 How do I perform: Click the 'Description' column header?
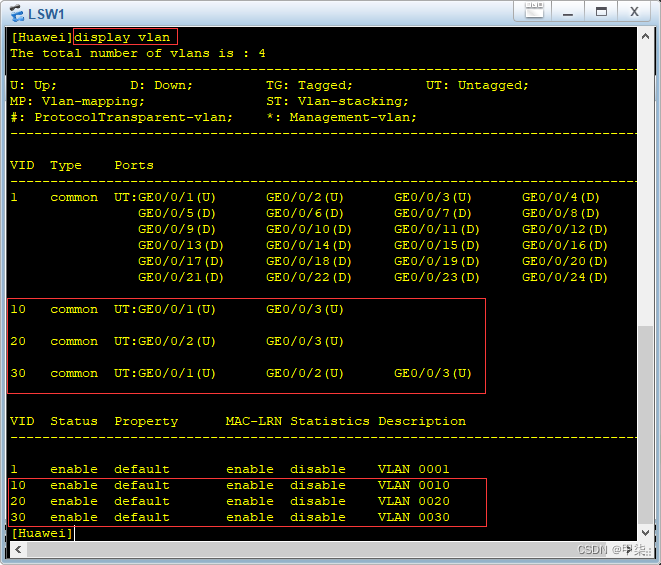(422, 421)
